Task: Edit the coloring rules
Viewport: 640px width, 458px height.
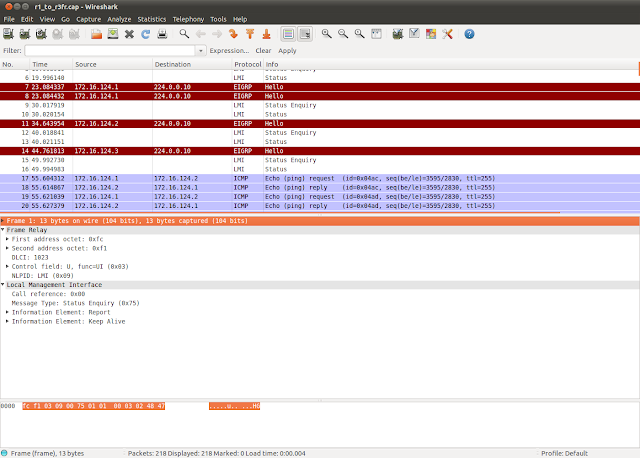Action: [x=431, y=34]
